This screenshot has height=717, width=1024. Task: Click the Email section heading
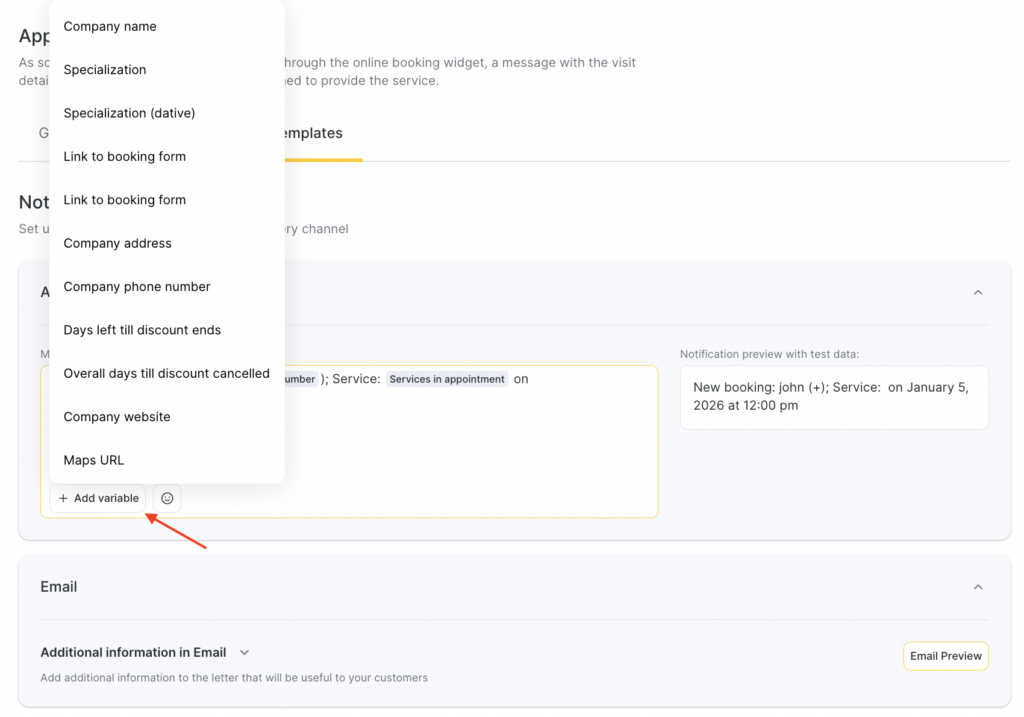[59, 587]
